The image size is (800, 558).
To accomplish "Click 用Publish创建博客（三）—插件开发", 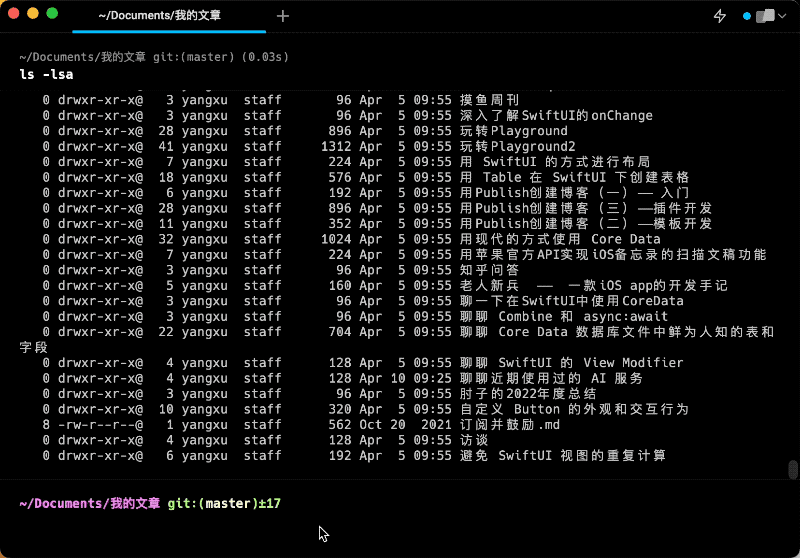I will tap(586, 208).
